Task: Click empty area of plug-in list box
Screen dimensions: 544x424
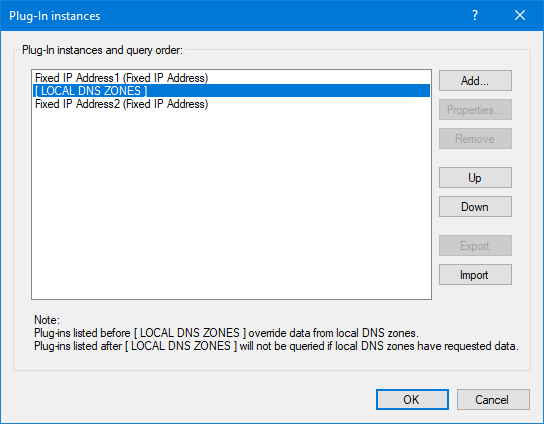Action: [x=231, y=205]
